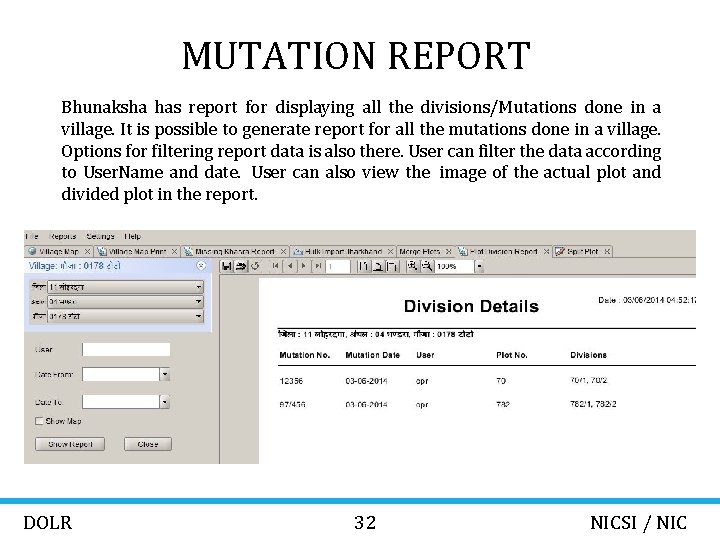Click the Close button
The height and width of the screenshot is (540, 720).
(147, 444)
